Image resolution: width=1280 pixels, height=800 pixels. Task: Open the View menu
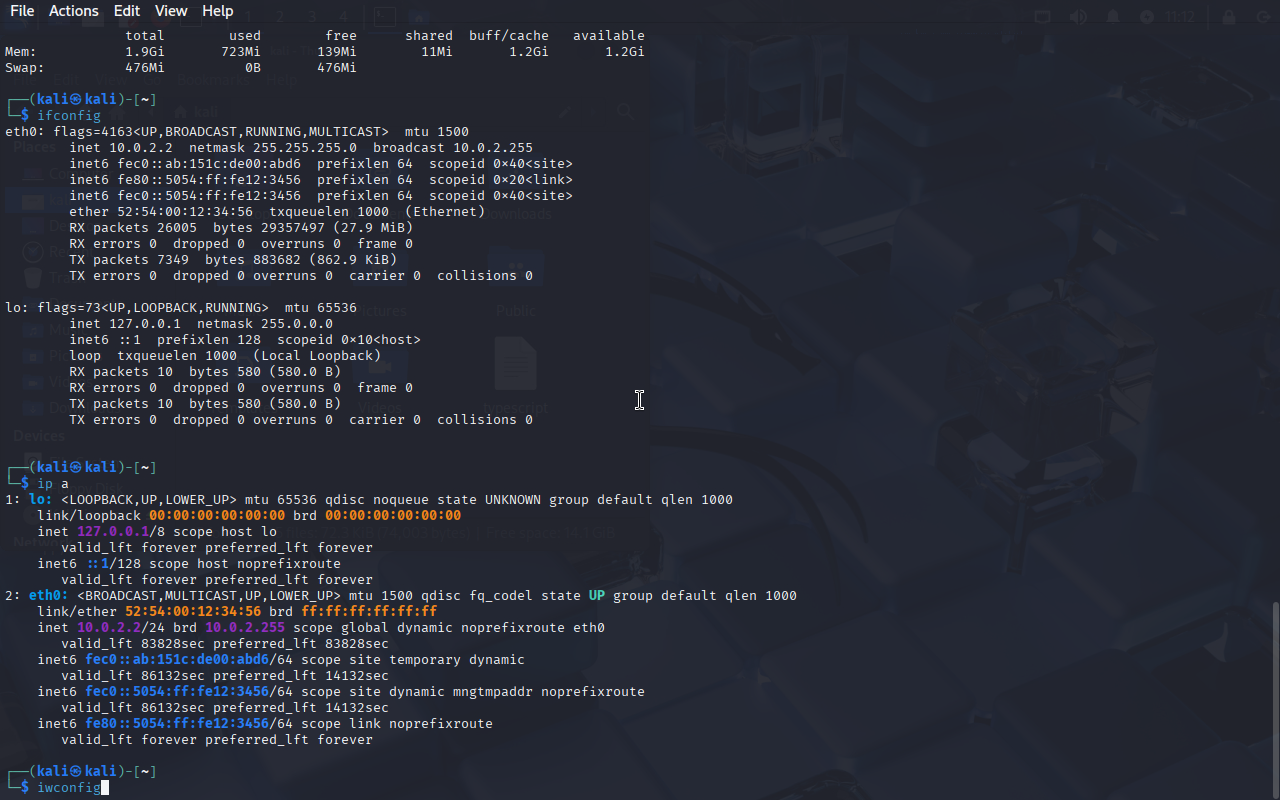pos(171,11)
